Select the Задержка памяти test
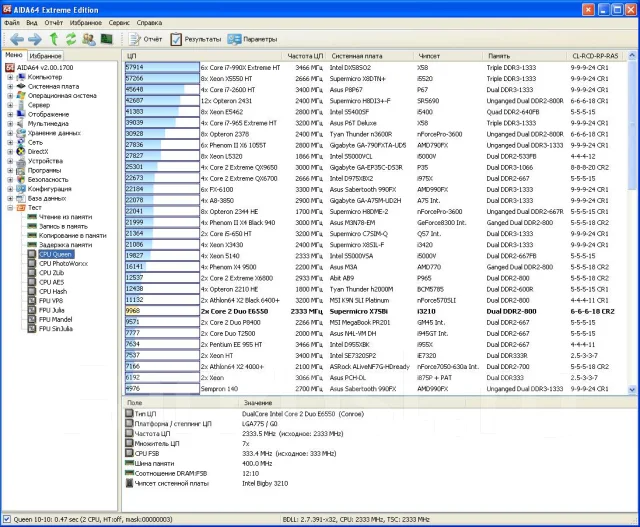The image size is (640, 527). point(65,245)
